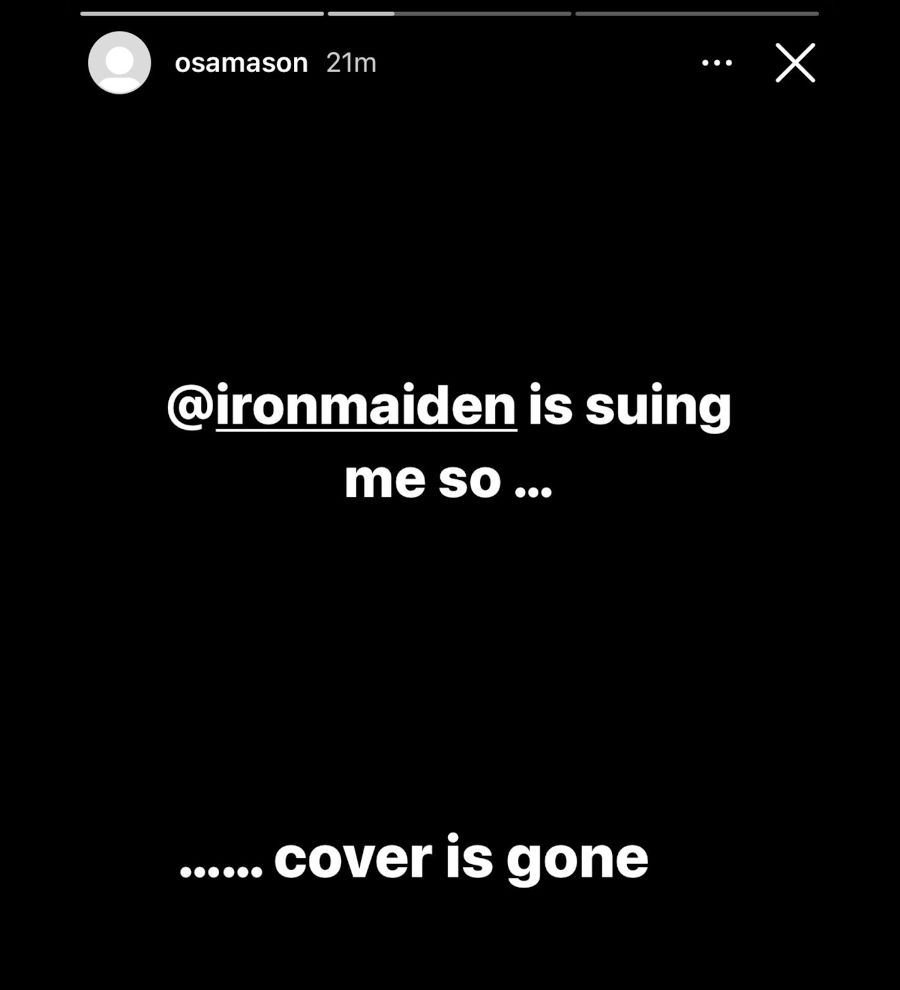Tap the word "suing" in the story text
The width and height of the screenshot is (900, 990).
tap(658, 409)
